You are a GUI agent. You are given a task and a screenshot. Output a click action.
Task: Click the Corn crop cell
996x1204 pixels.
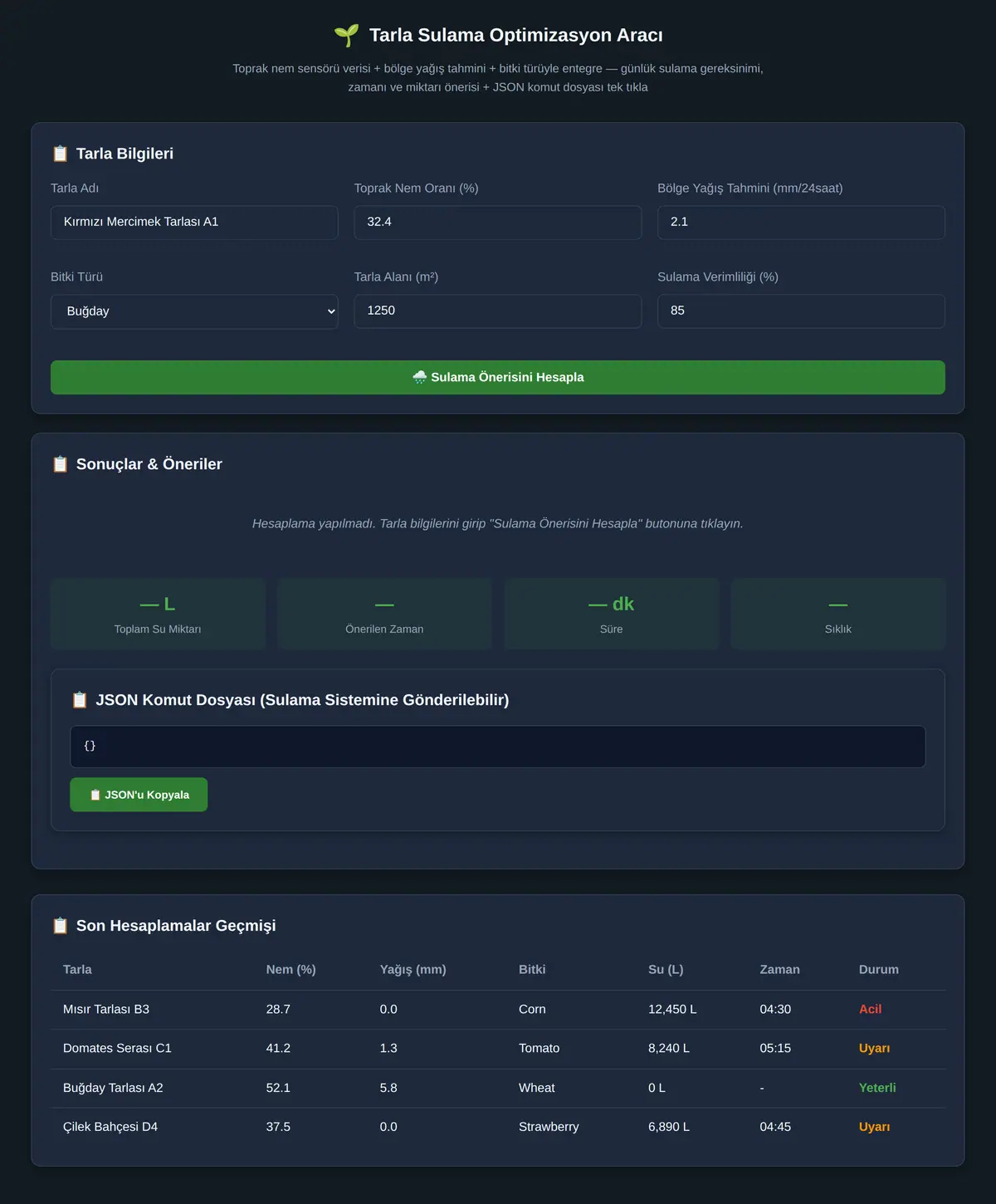[532, 1010]
